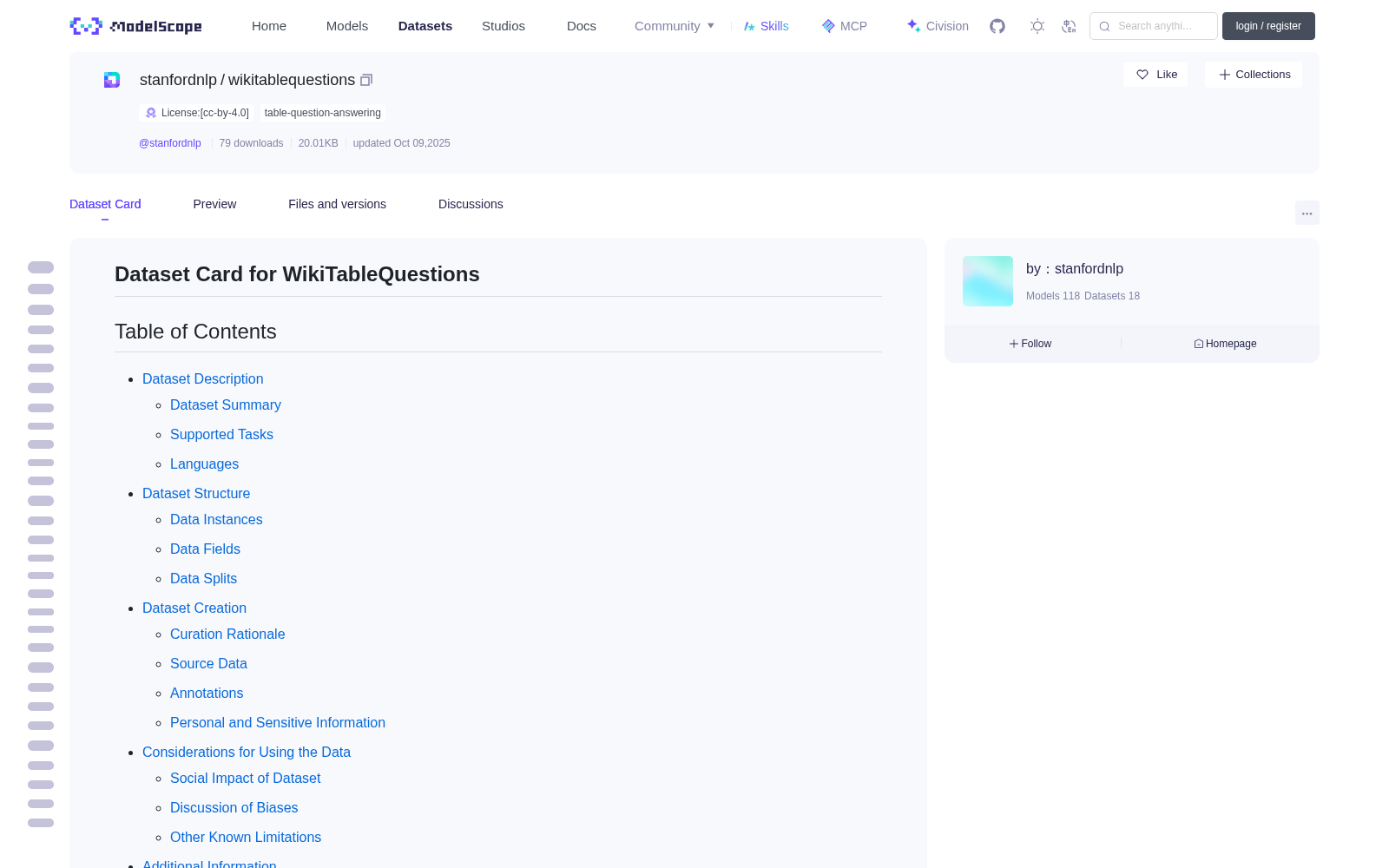The image size is (1389, 868).
Task: Jump to Dataset Summary section
Action: [226, 404]
